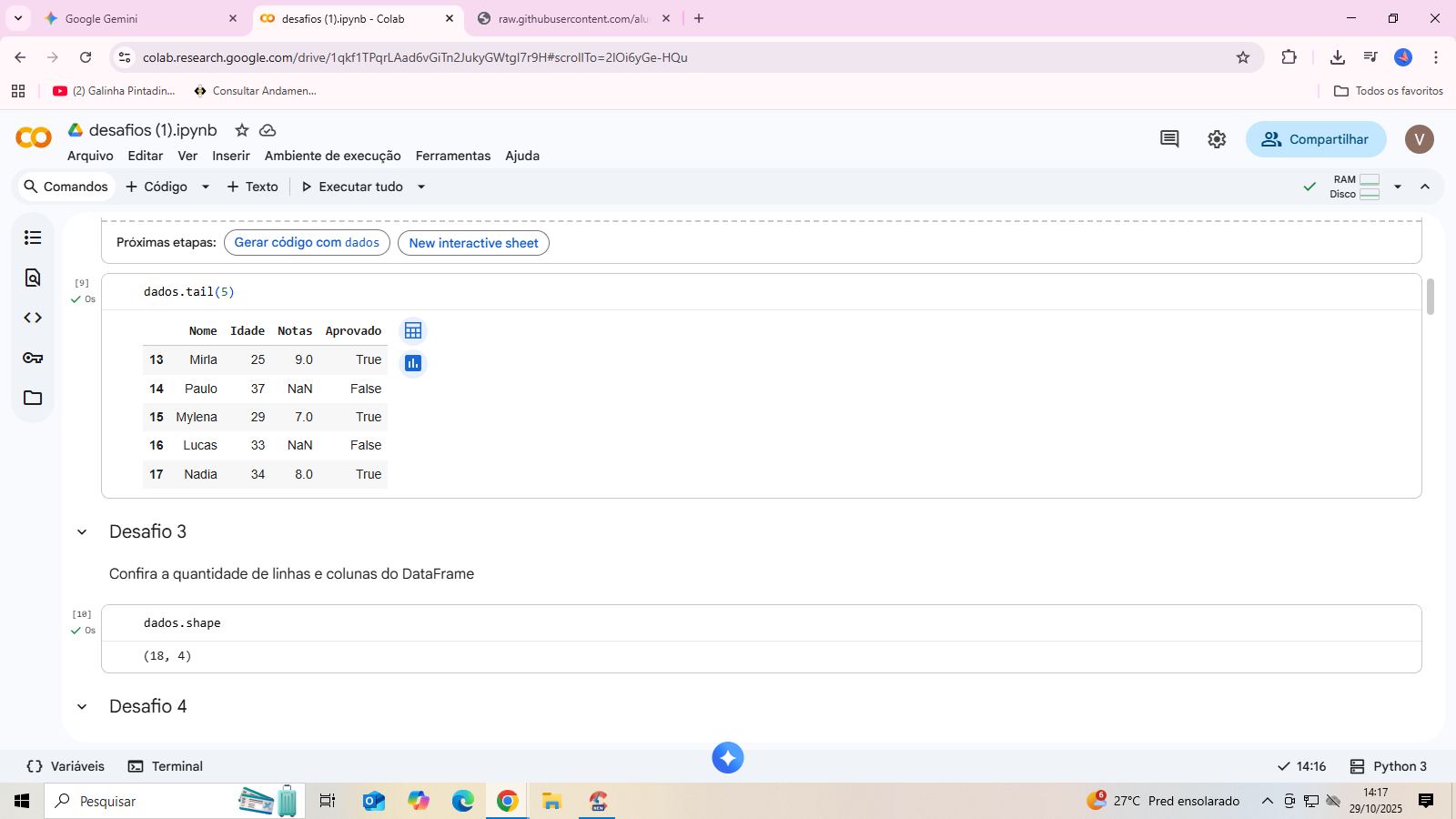Select the Python 3 runtime indicator
This screenshot has width=1456, height=819.
coord(1389,766)
